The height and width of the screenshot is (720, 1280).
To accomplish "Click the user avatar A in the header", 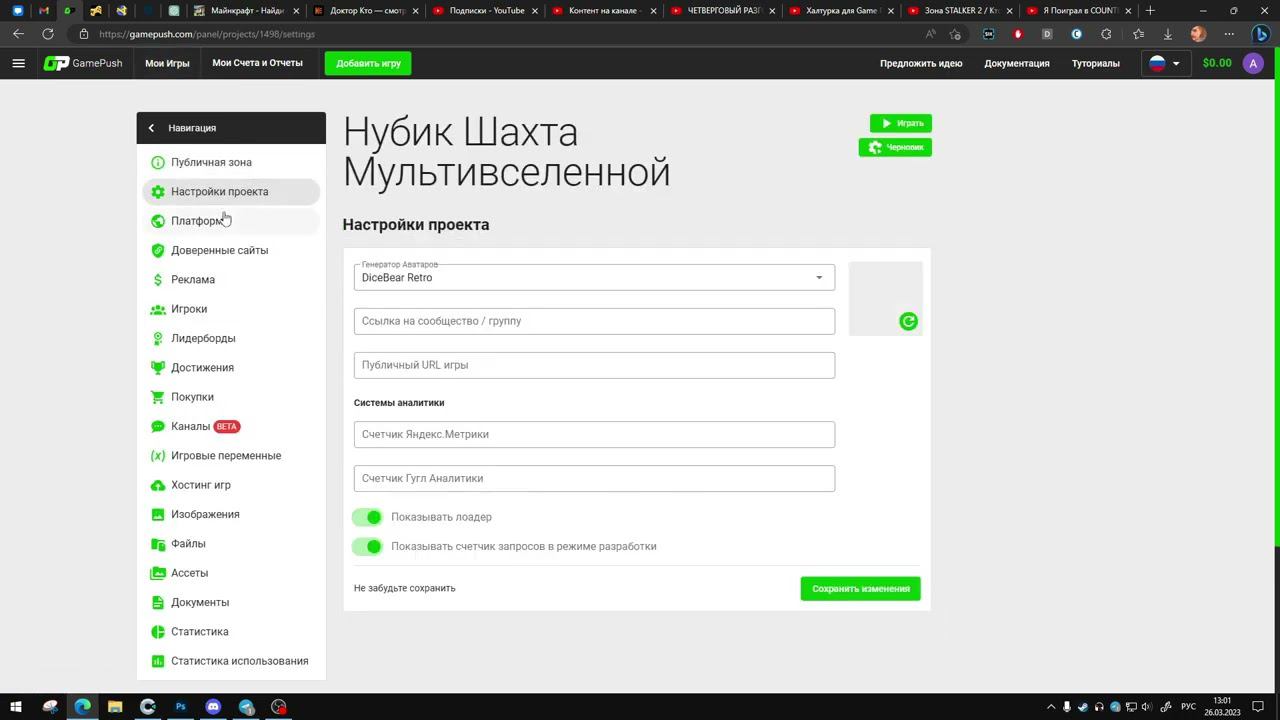I will (1253, 63).
